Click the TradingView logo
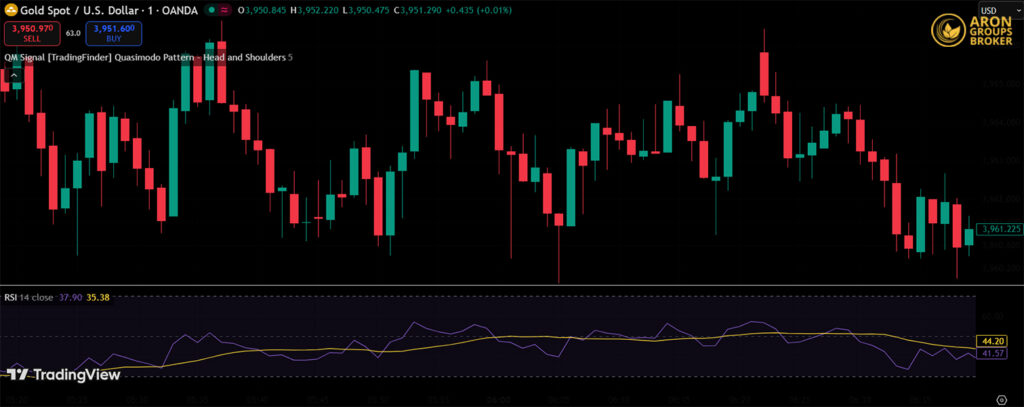The image size is (1024, 407). [63, 375]
